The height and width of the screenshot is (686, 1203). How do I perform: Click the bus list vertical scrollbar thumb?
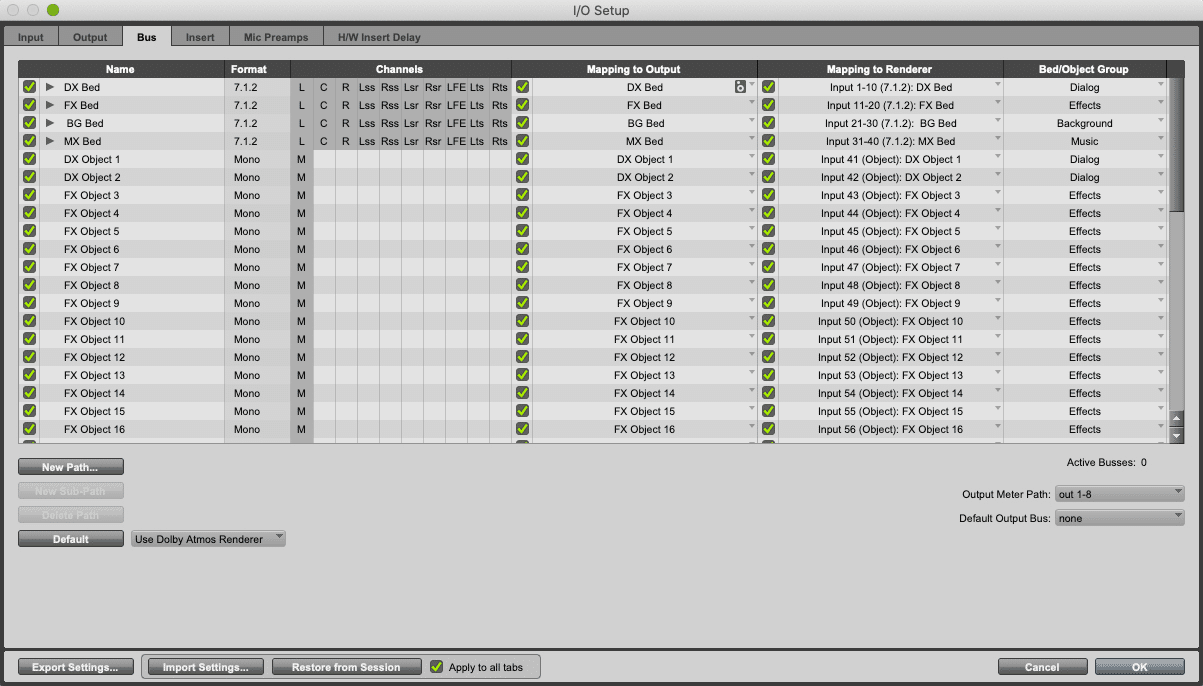1176,145
